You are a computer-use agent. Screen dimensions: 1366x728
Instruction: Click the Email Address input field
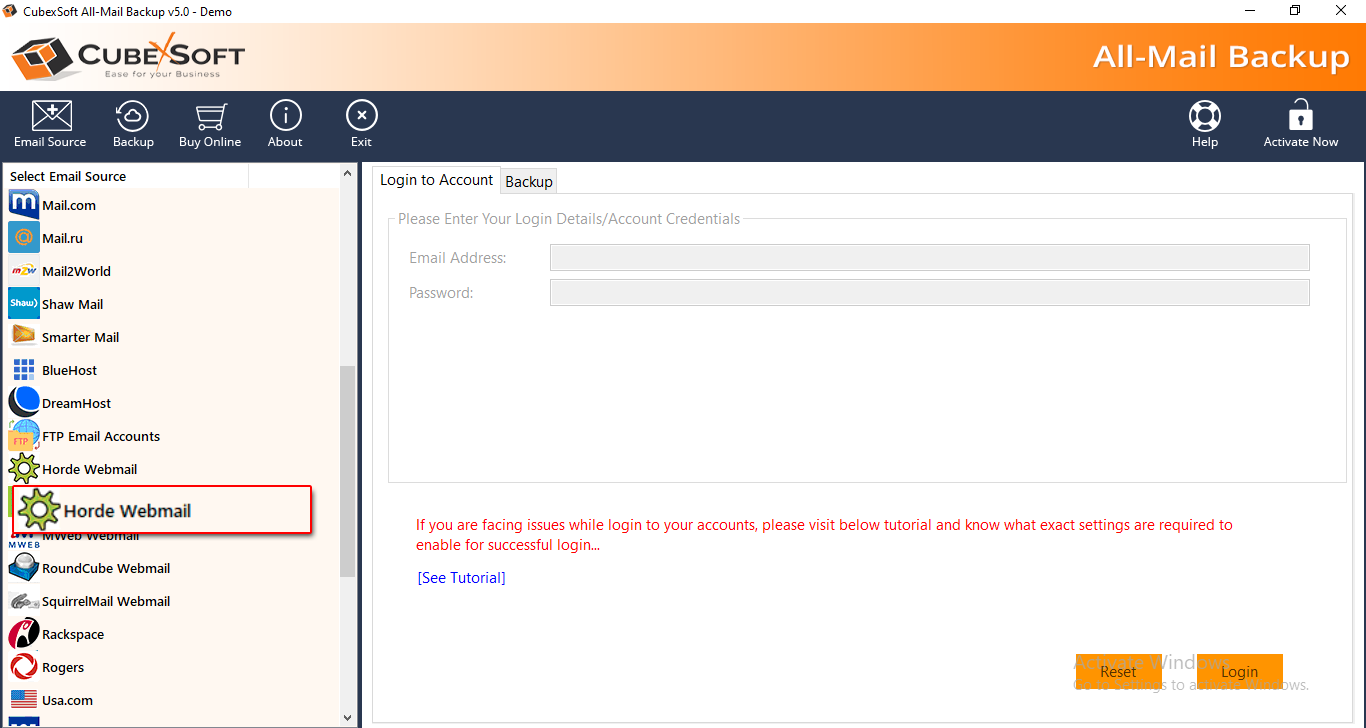click(x=929, y=258)
